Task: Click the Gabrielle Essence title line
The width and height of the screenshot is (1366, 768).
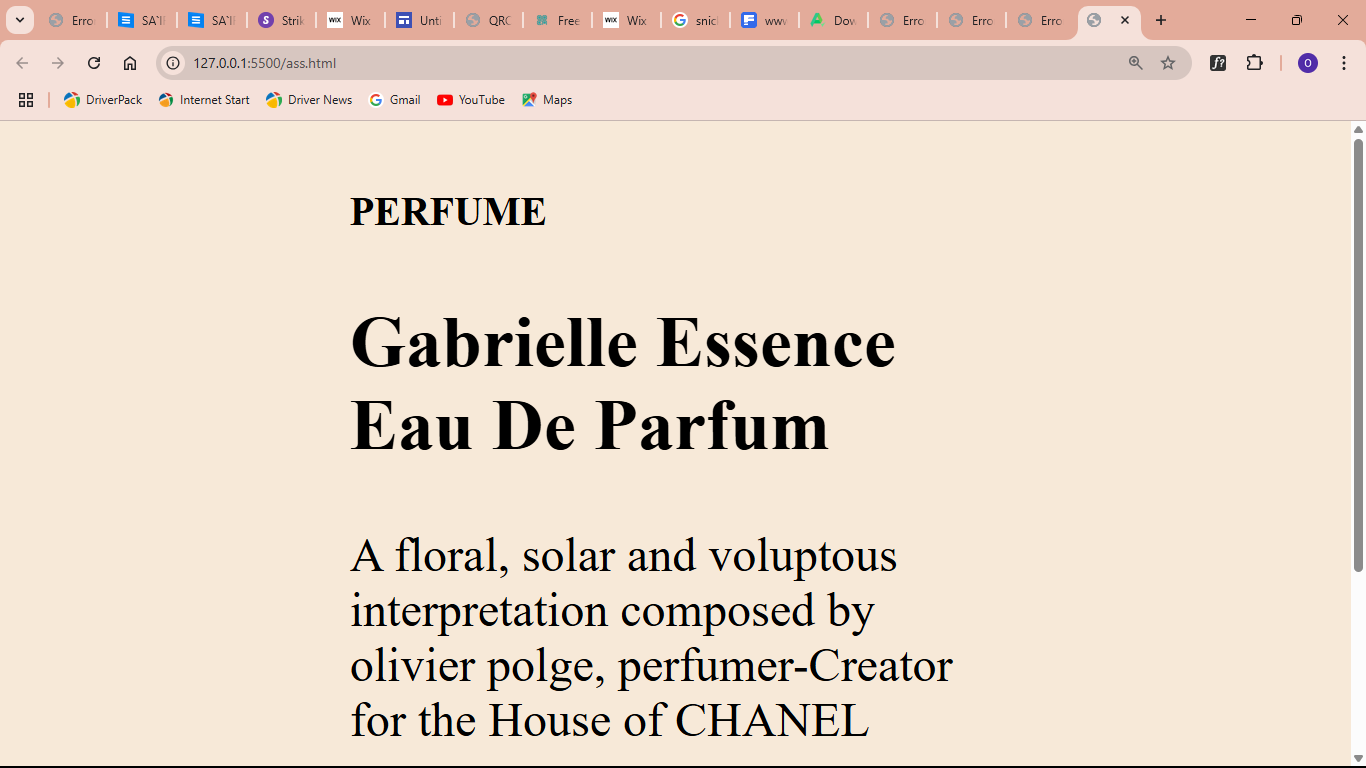Action: (x=623, y=342)
